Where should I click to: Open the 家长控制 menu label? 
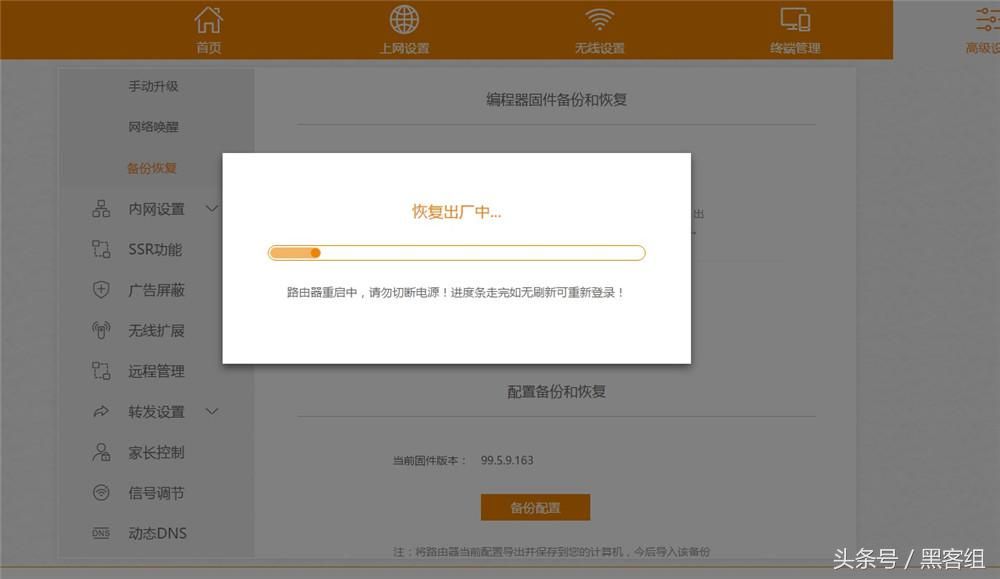point(156,452)
